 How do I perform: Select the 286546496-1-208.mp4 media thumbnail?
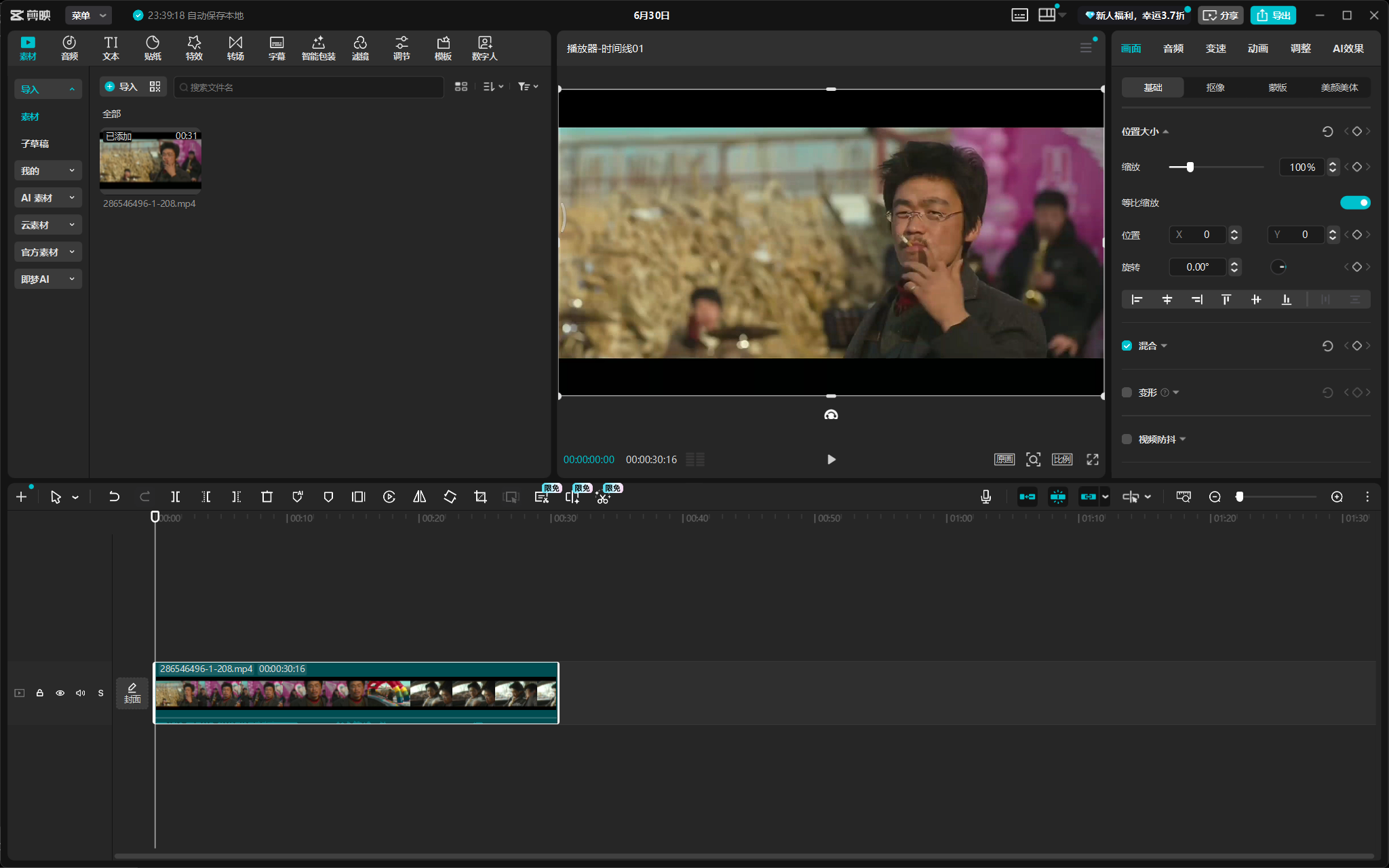coord(151,159)
